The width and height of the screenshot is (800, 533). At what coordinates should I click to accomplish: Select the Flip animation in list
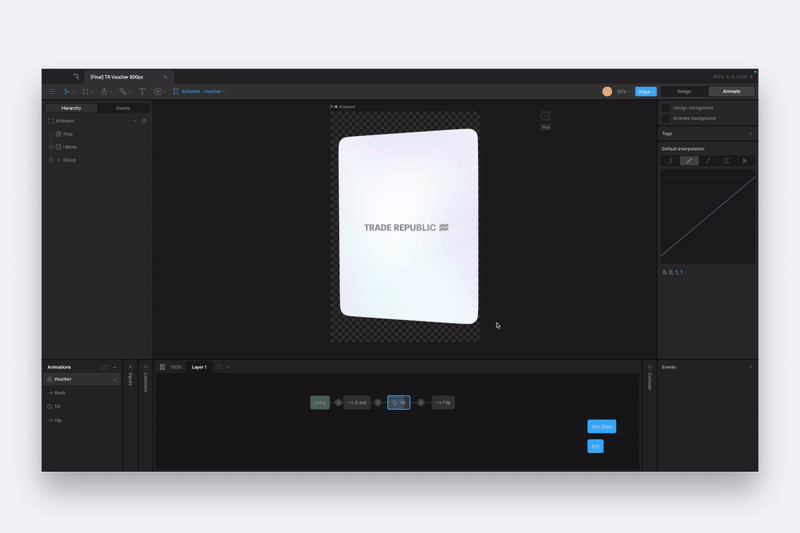82,420
